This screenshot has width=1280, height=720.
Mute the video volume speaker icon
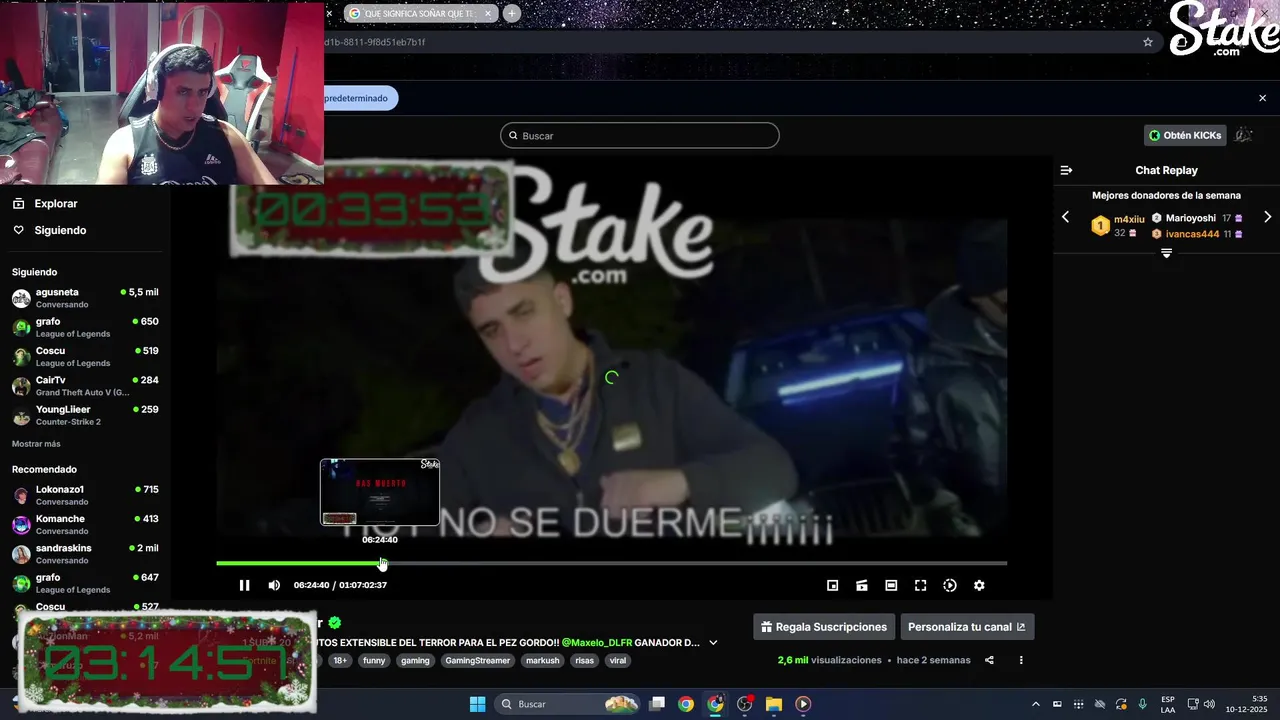[274, 585]
